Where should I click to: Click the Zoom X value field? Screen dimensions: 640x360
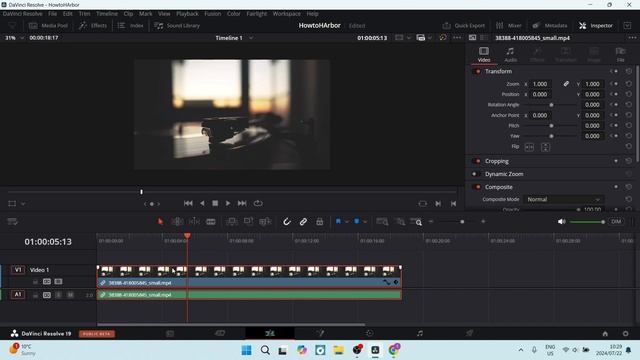tap(540, 84)
